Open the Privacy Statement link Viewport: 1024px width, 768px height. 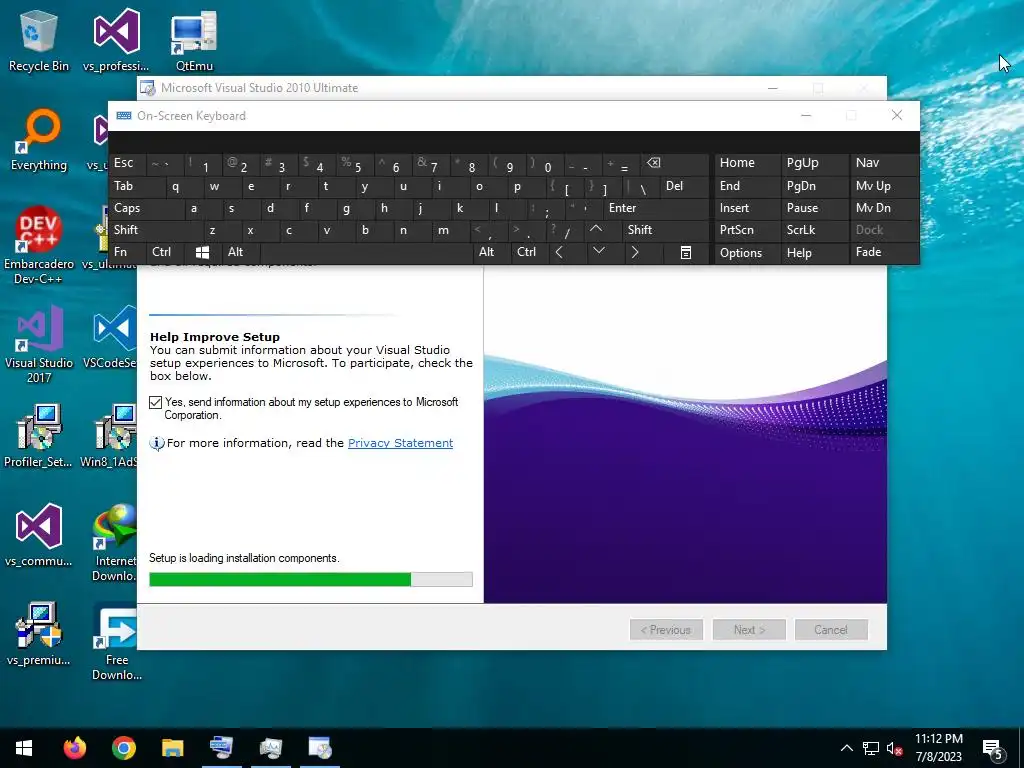(400, 443)
